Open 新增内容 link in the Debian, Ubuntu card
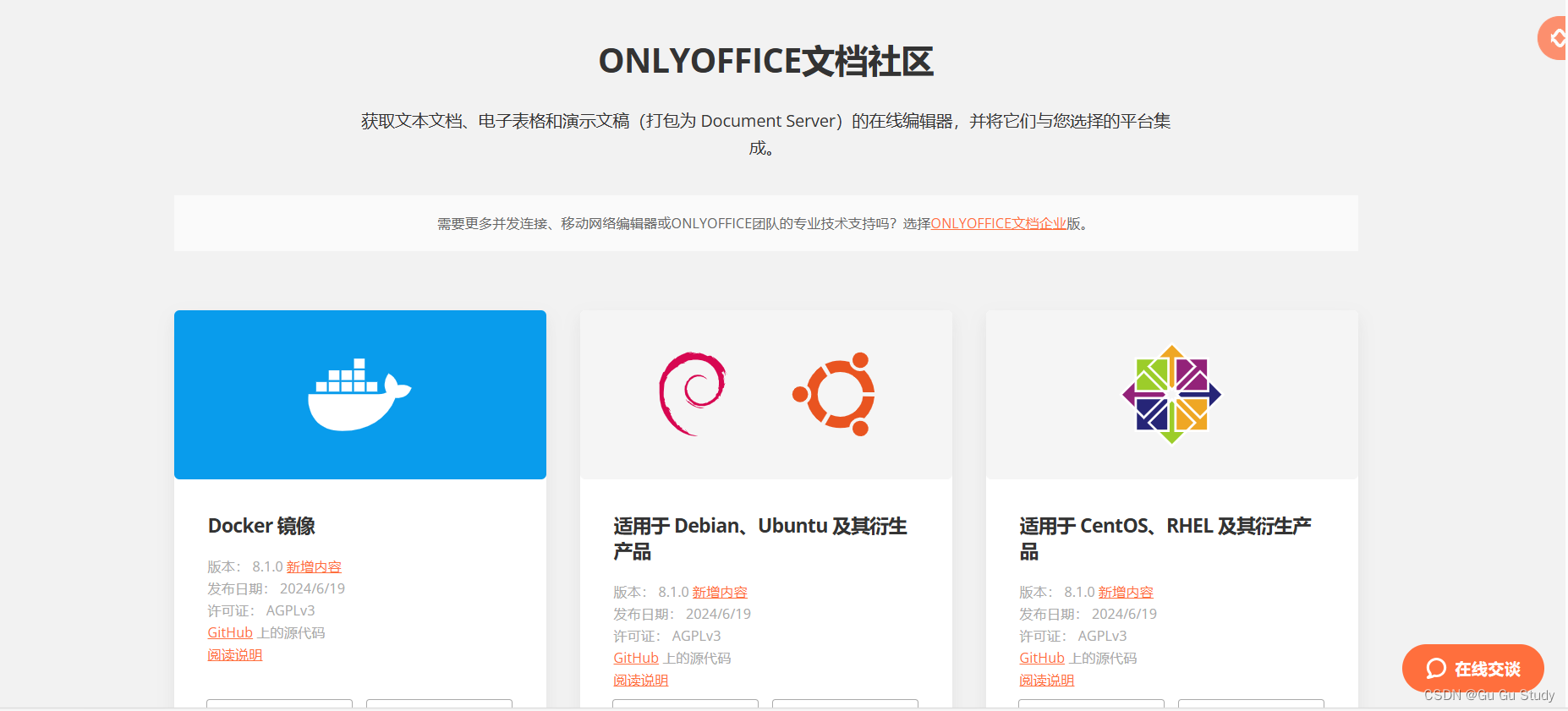 720,592
